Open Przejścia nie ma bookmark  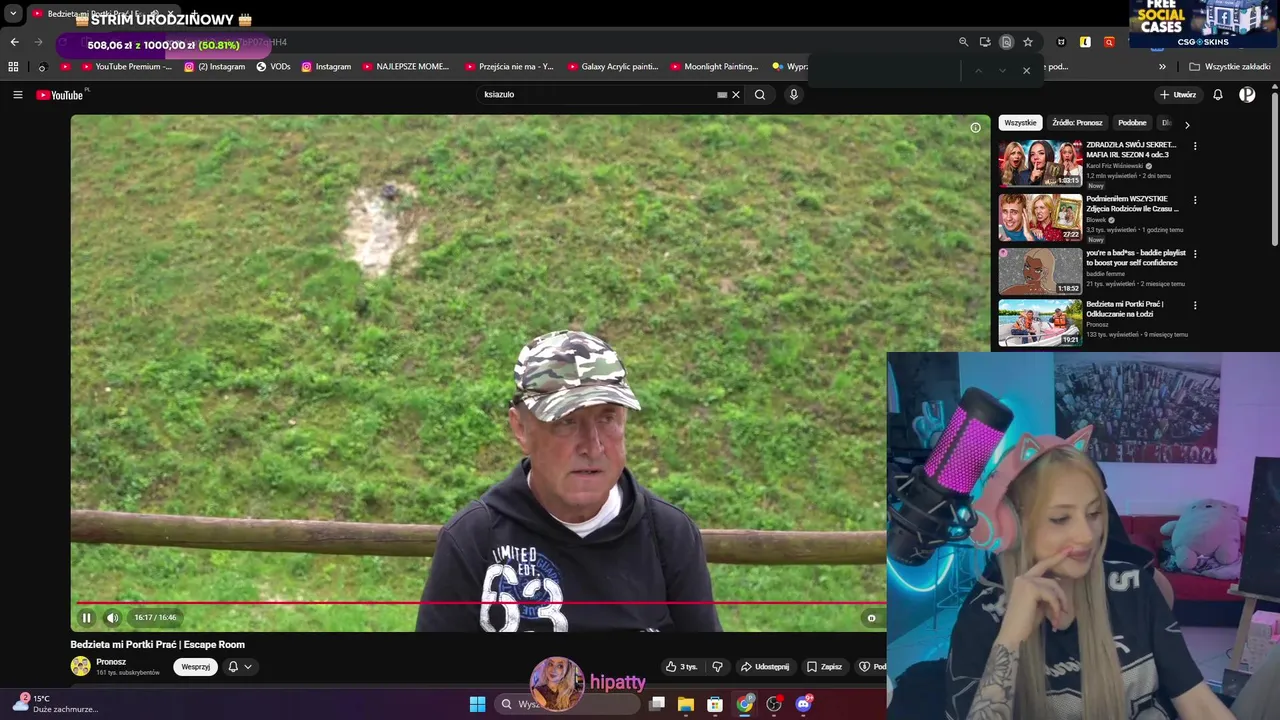pos(509,67)
